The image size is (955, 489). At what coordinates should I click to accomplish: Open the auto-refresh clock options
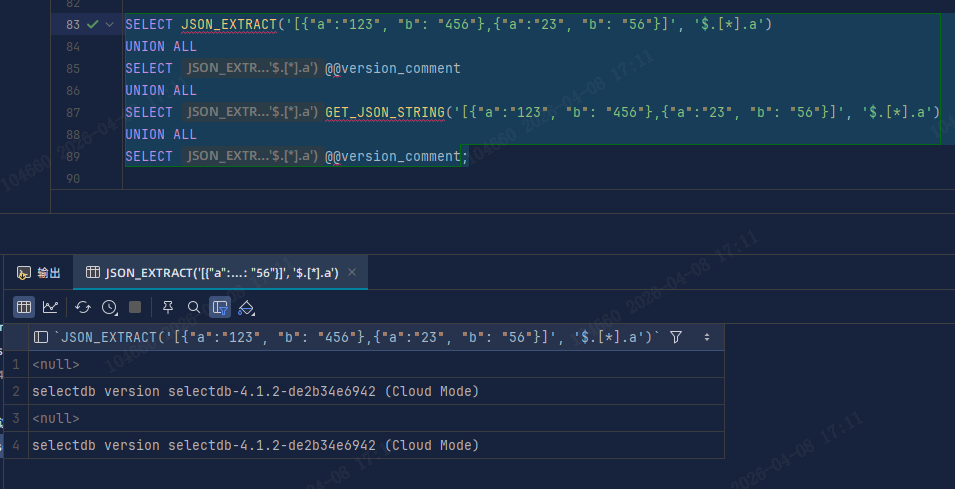tap(110, 307)
